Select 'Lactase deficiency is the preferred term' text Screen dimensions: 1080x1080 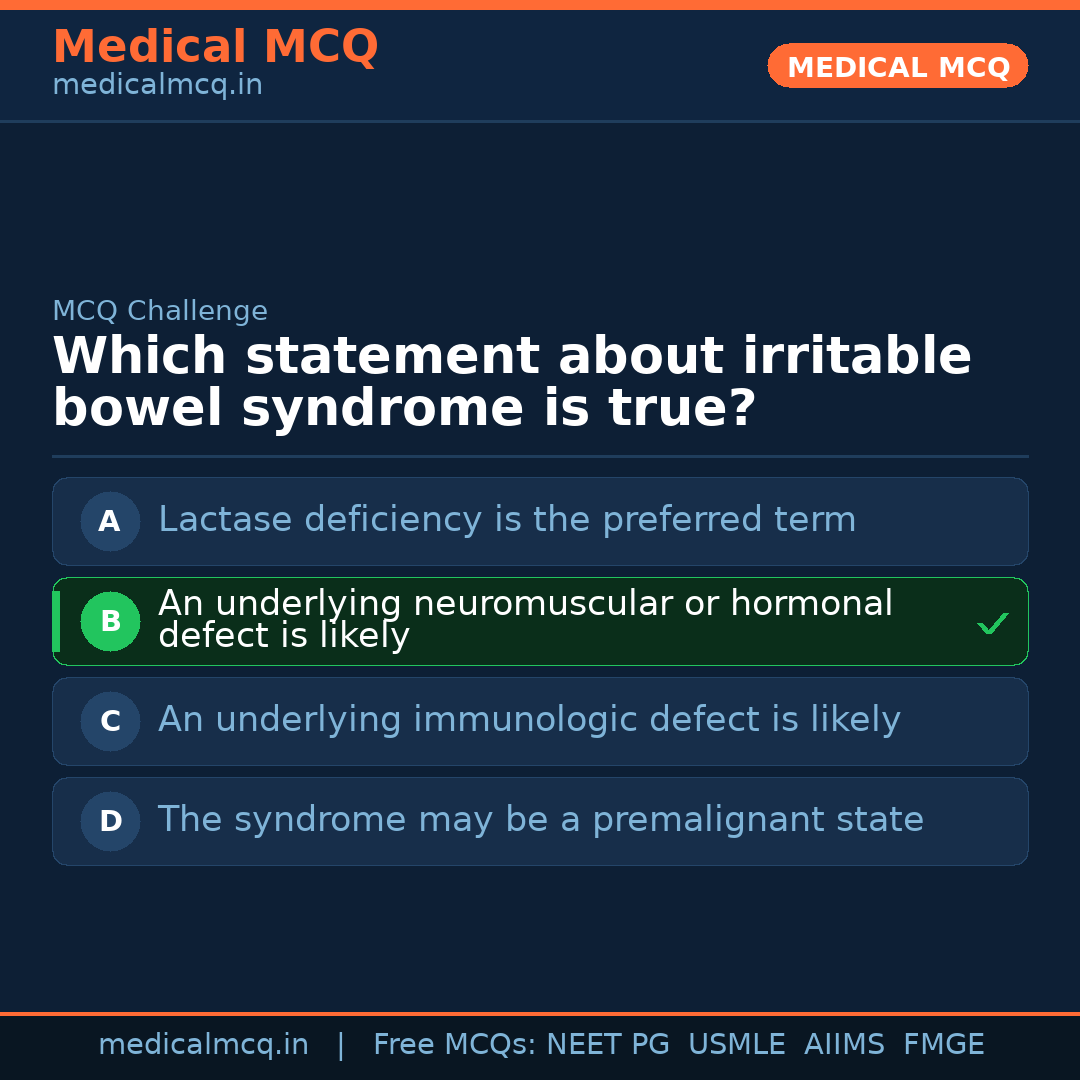coord(507,520)
